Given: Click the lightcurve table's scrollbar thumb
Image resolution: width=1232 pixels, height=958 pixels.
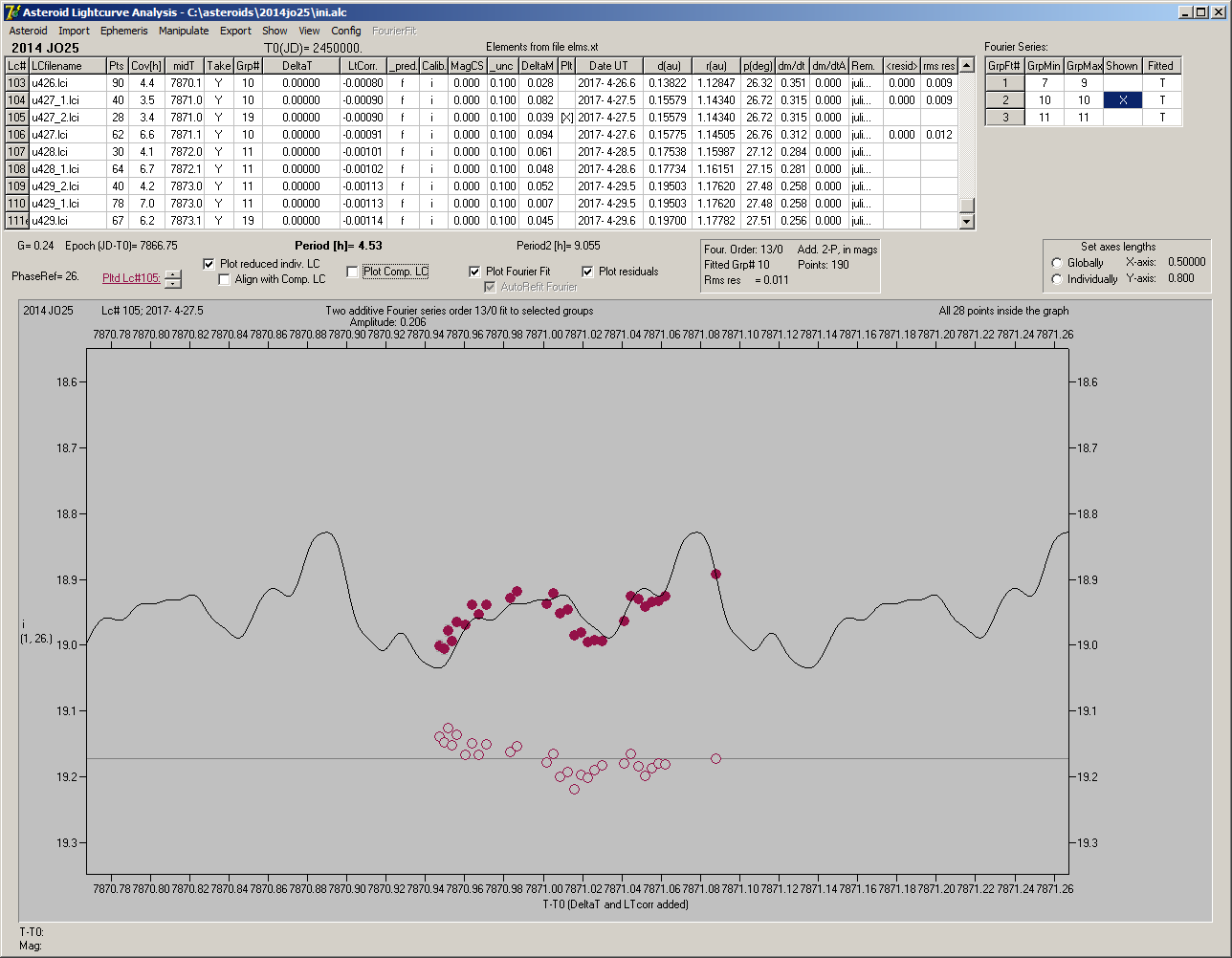Looking at the screenshot, I should pos(966,205).
